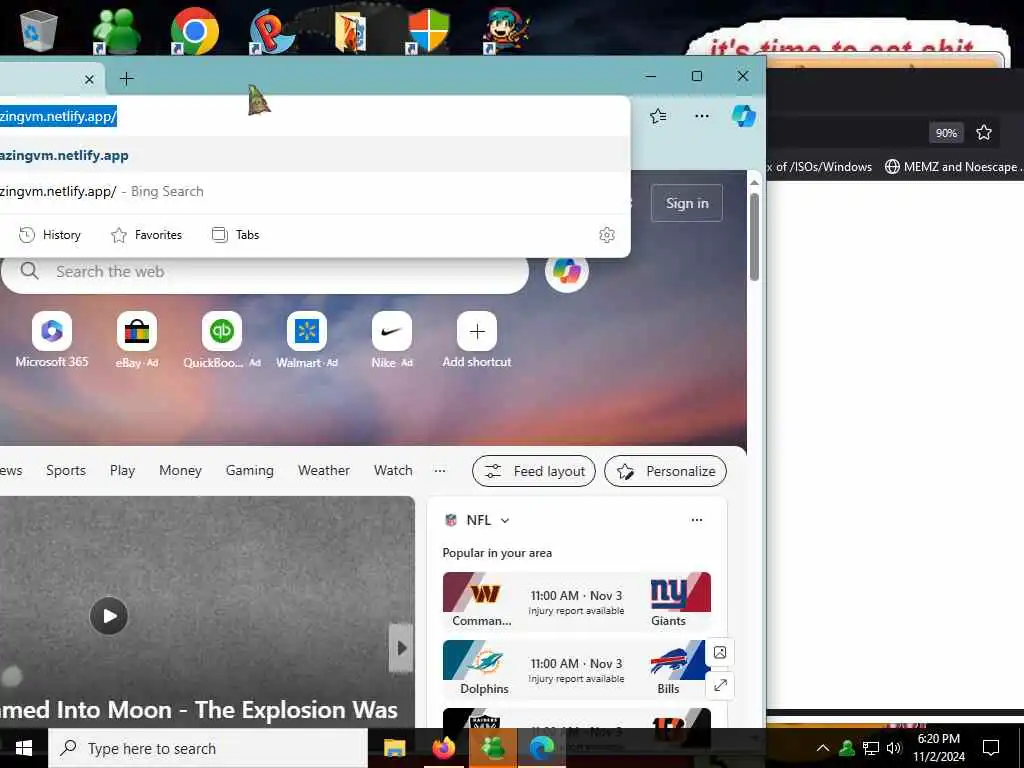Filter suggestions by History
The height and width of the screenshot is (768, 1024).
pos(50,235)
